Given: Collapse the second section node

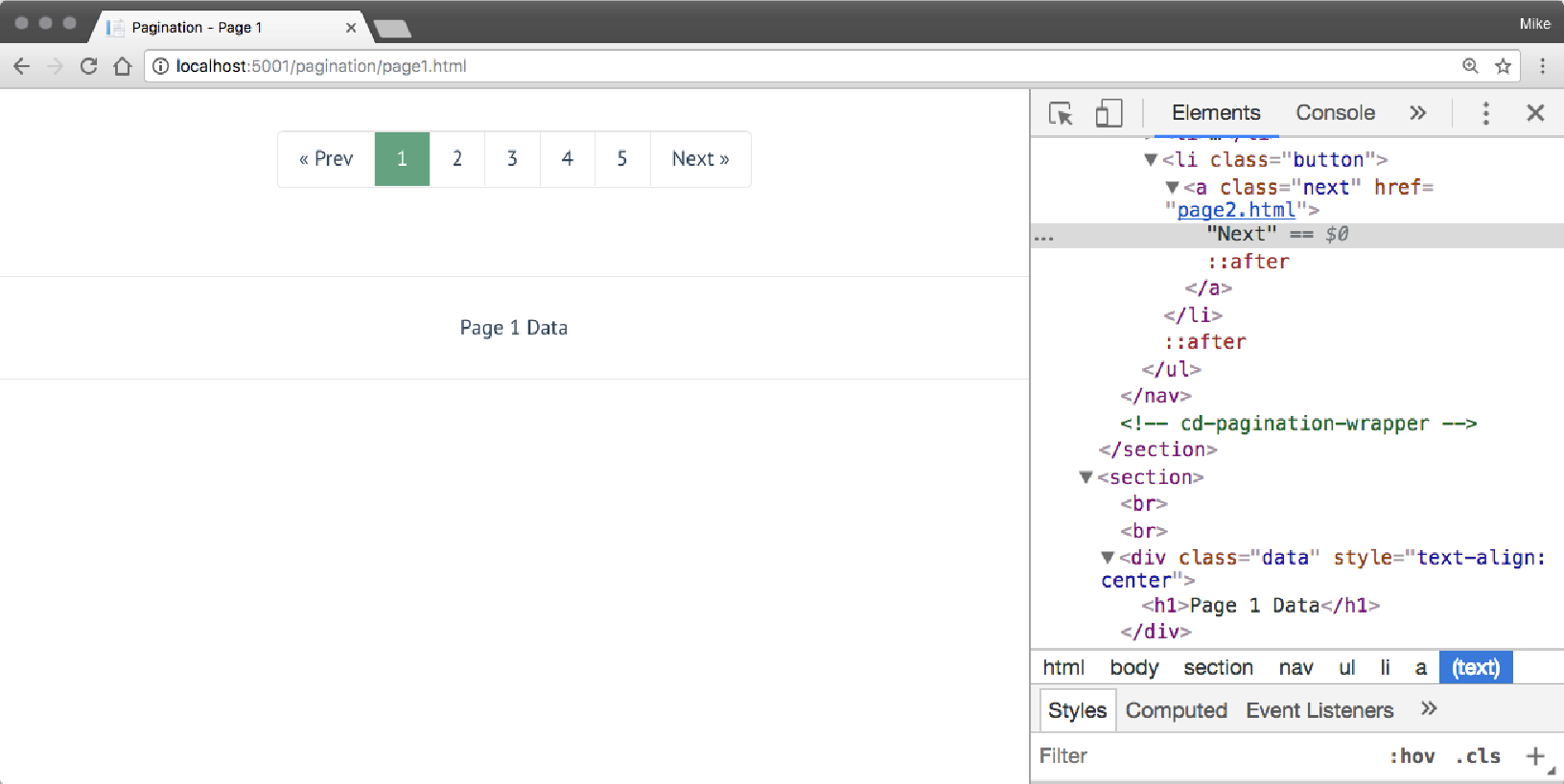Looking at the screenshot, I should (x=1086, y=477).
